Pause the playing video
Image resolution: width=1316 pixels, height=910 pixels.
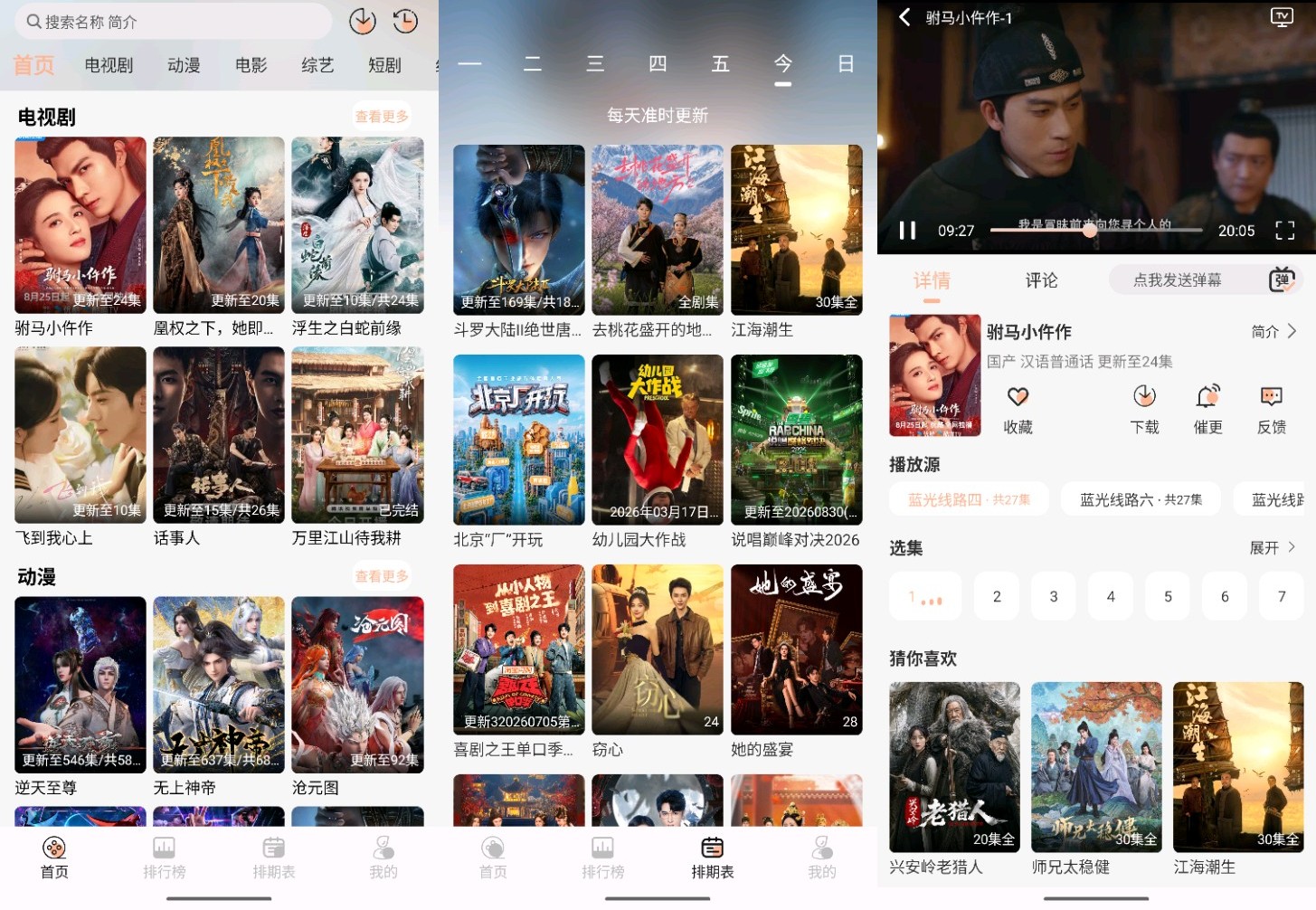coord(907,231)
